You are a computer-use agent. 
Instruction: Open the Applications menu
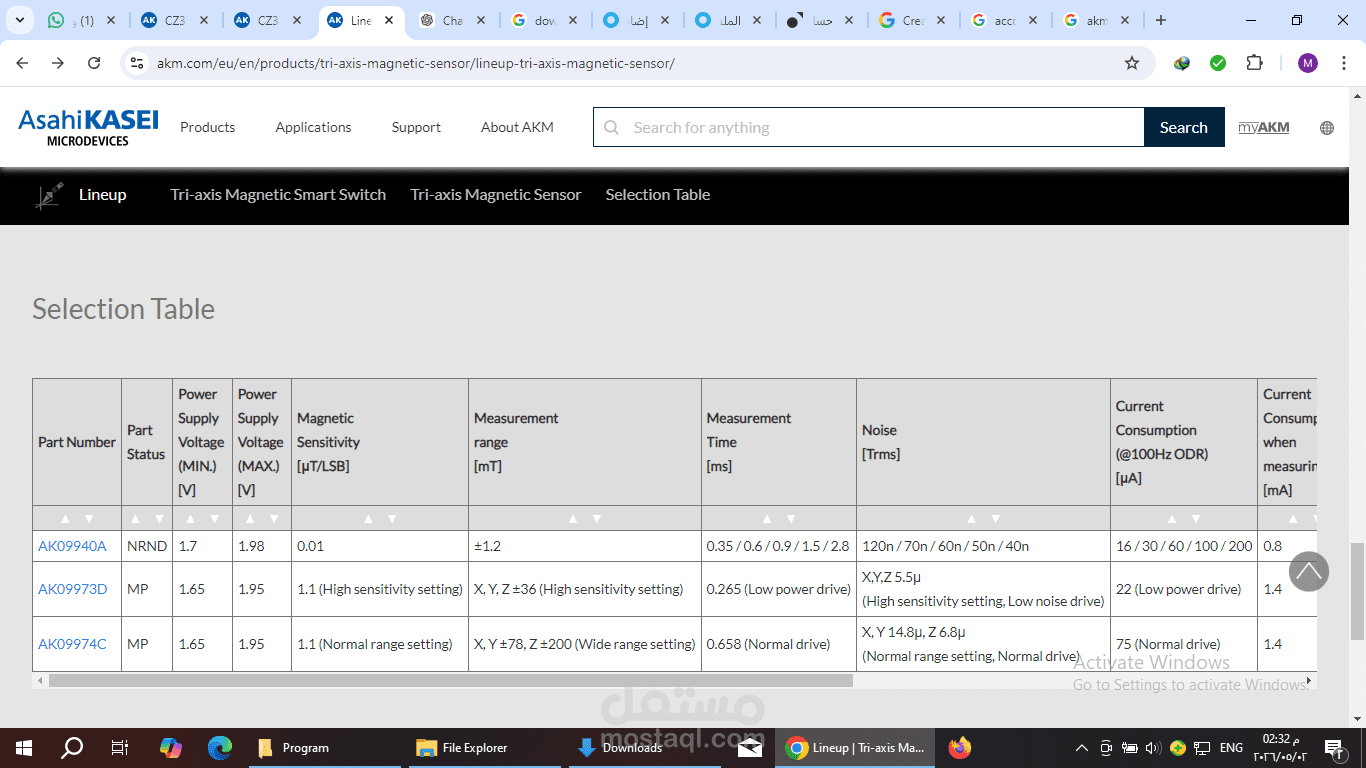[x=313, y=127]
